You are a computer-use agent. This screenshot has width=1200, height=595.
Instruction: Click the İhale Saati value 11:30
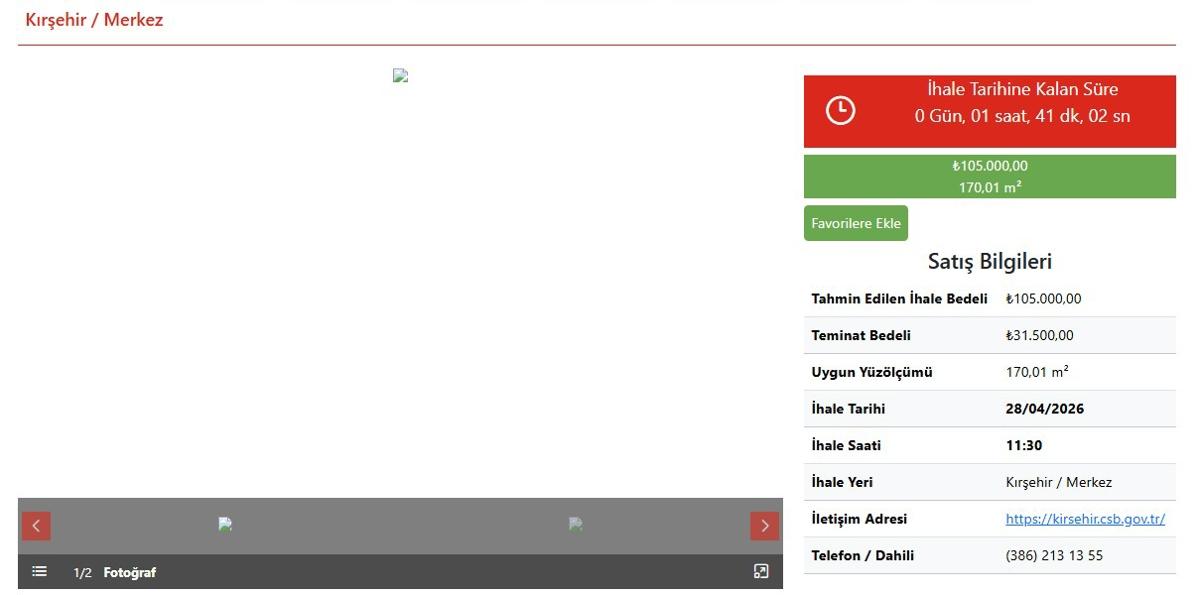(1023, 446)
